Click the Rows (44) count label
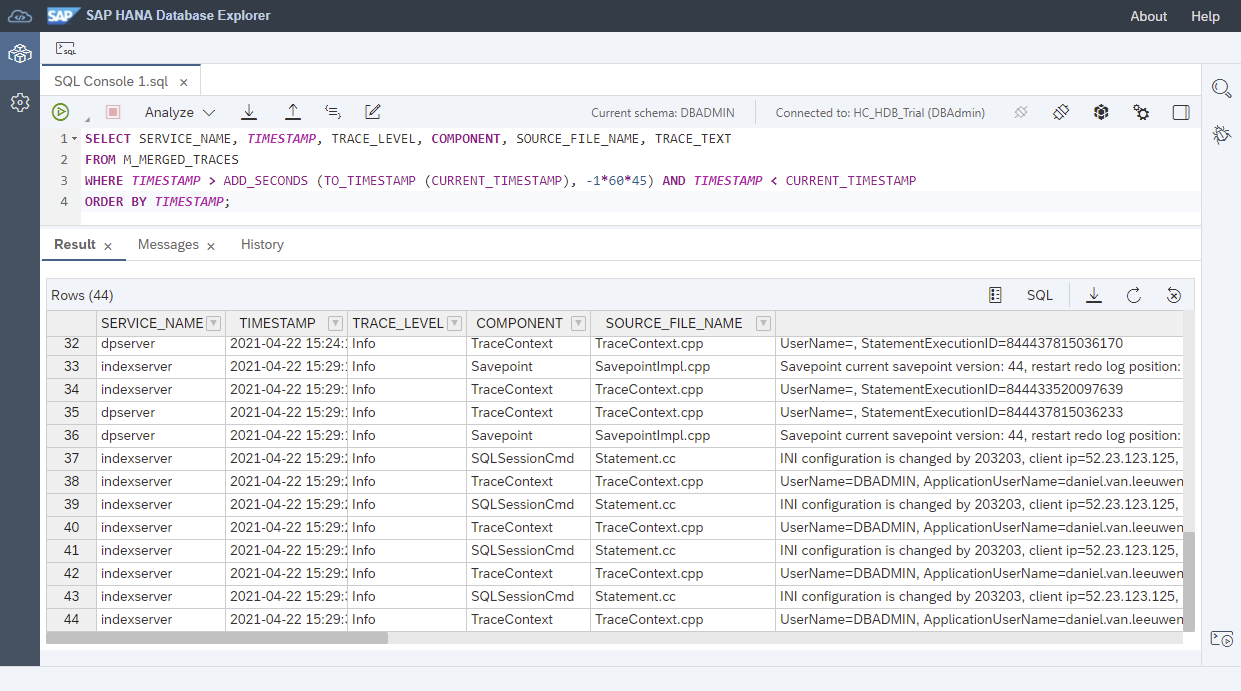The width and height of the screenshot is (1241, 691). pyautogui.click(x=82, y=295)
